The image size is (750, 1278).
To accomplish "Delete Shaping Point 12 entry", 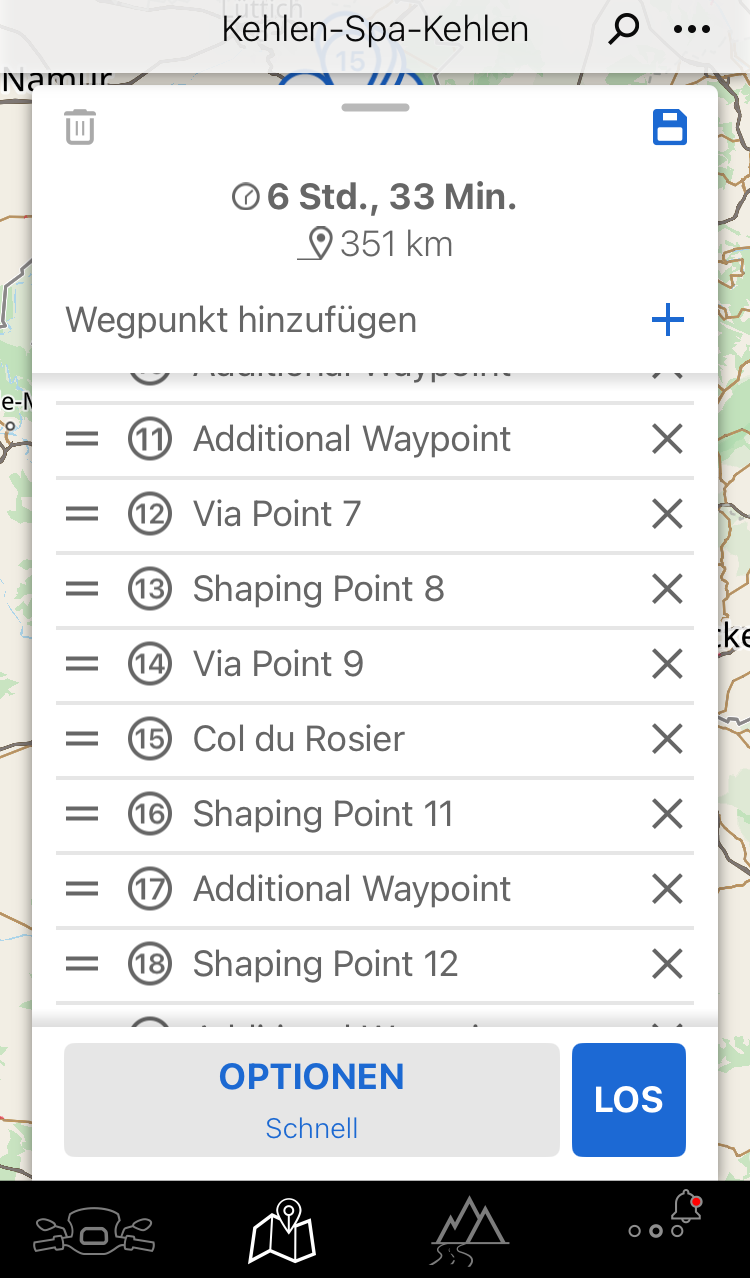I will tap(667, 964).
